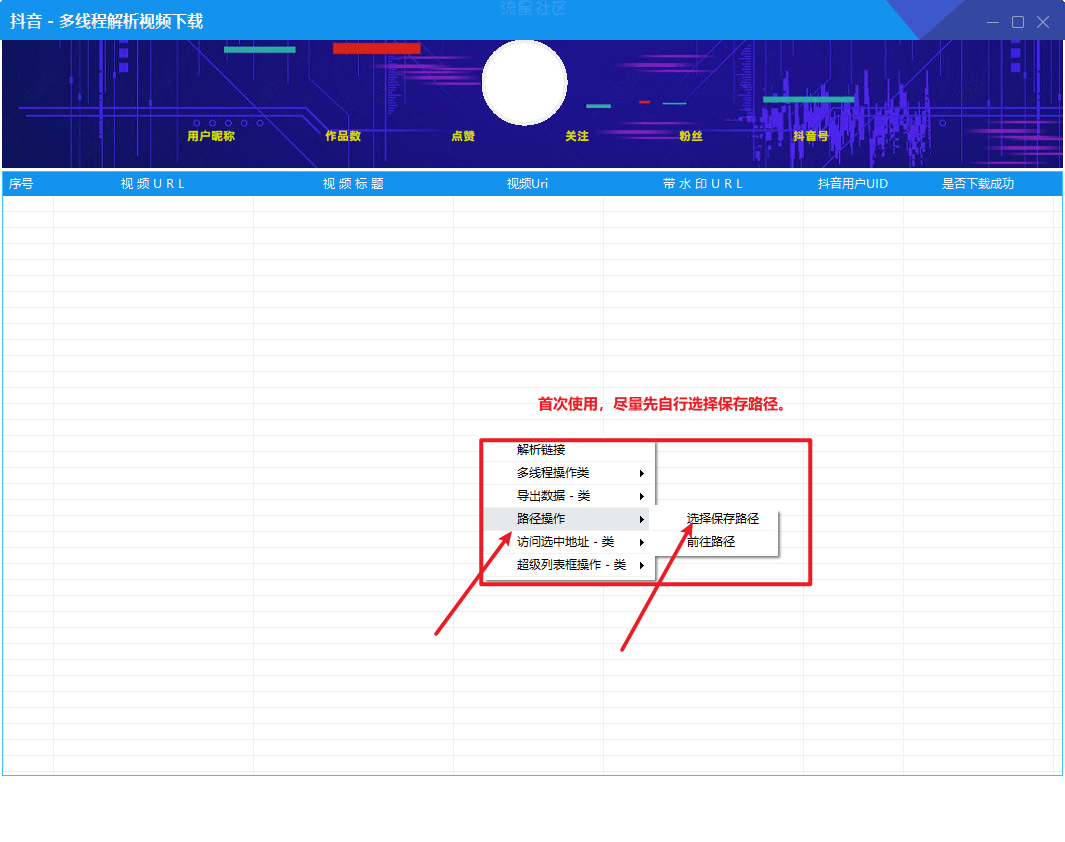Screen dimensions: 1065x842
Task: Click the round white avatar placeholder
Action: point(524,82)
